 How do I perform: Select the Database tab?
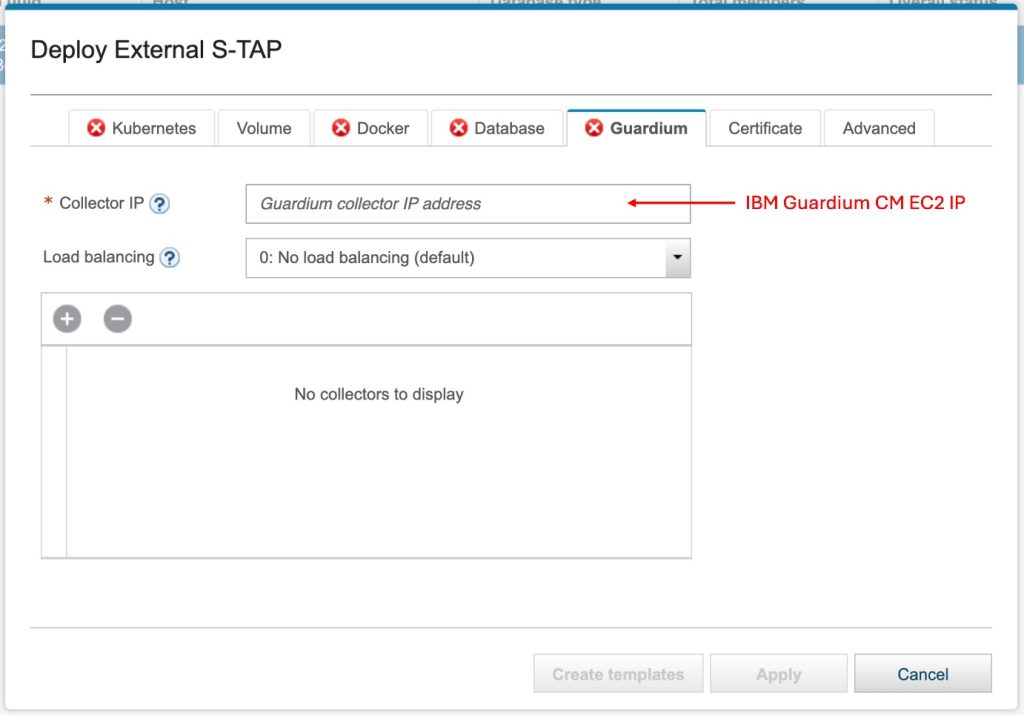click(497, 128)
